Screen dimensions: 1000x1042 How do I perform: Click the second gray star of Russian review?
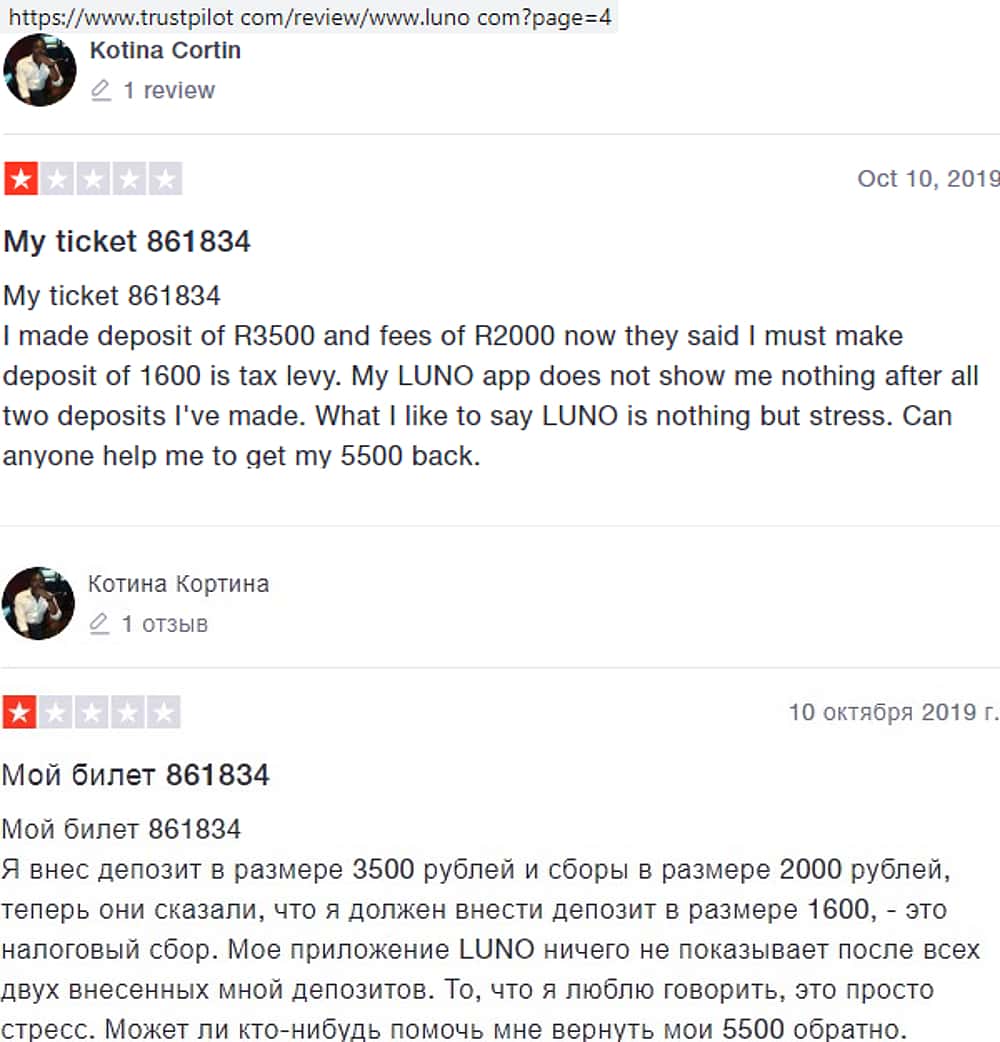coord(56,713)
